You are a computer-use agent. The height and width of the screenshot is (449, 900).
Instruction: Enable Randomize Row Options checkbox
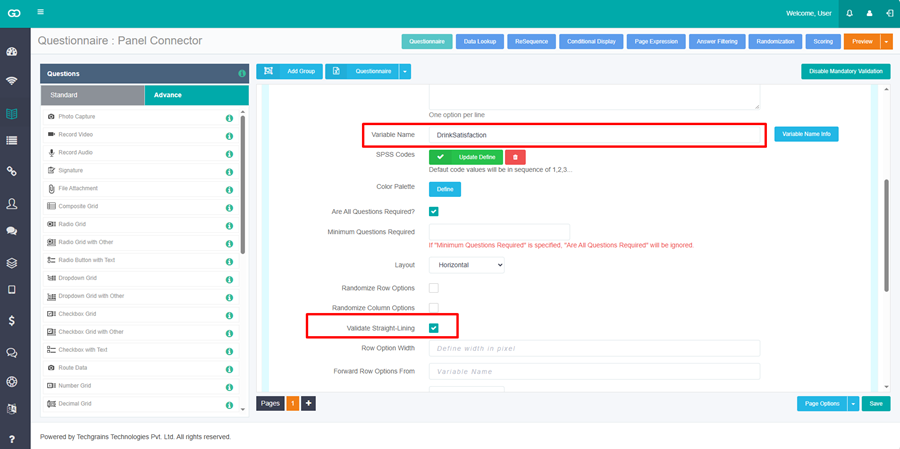[434, 288]
